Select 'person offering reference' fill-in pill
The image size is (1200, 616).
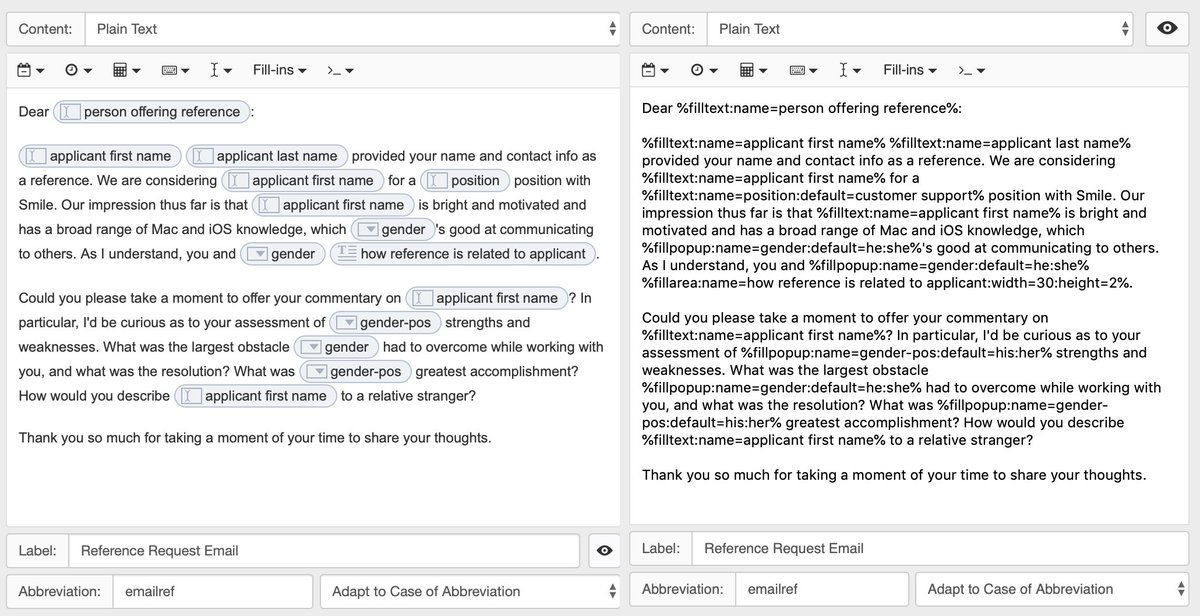(152, 112)
